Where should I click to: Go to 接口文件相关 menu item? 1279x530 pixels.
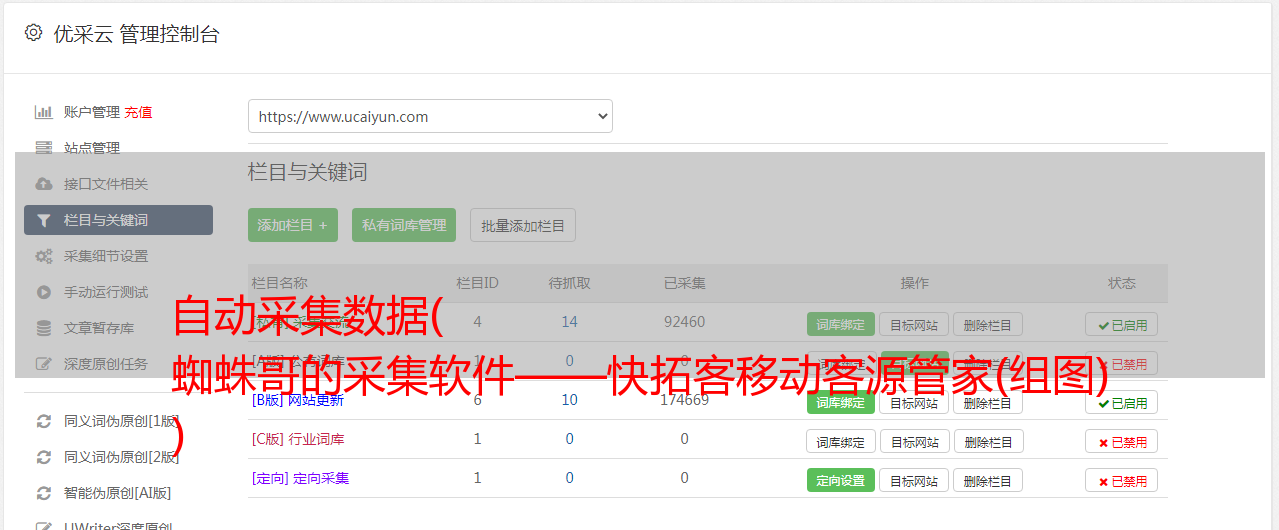106,184
